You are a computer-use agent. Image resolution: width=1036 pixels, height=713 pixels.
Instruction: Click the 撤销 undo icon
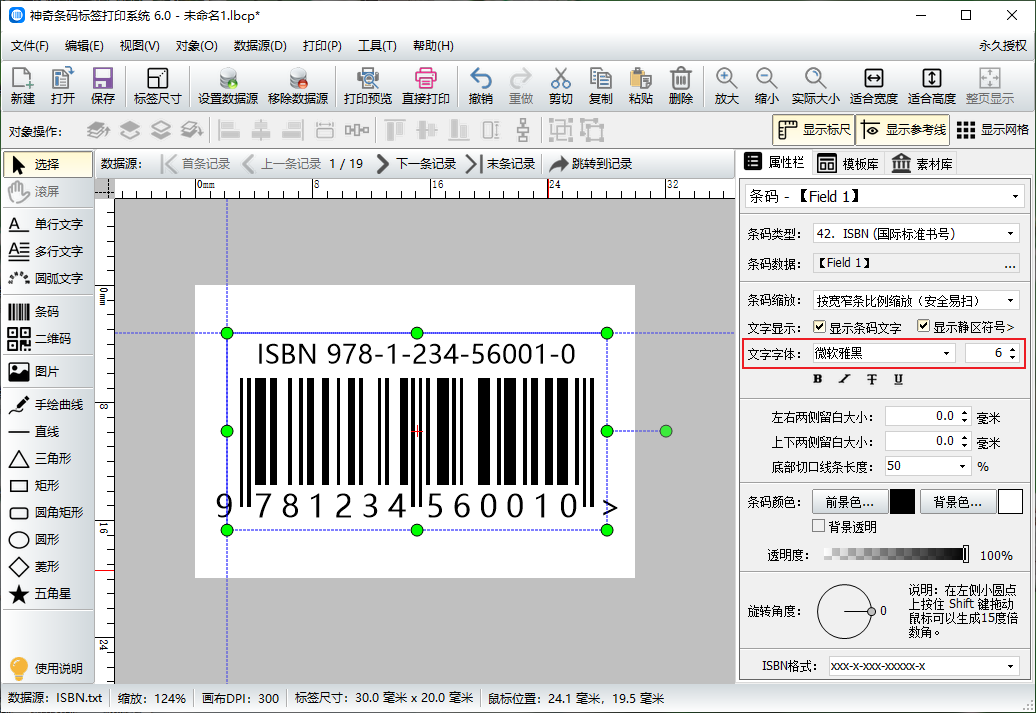click(x=480, y=86)
